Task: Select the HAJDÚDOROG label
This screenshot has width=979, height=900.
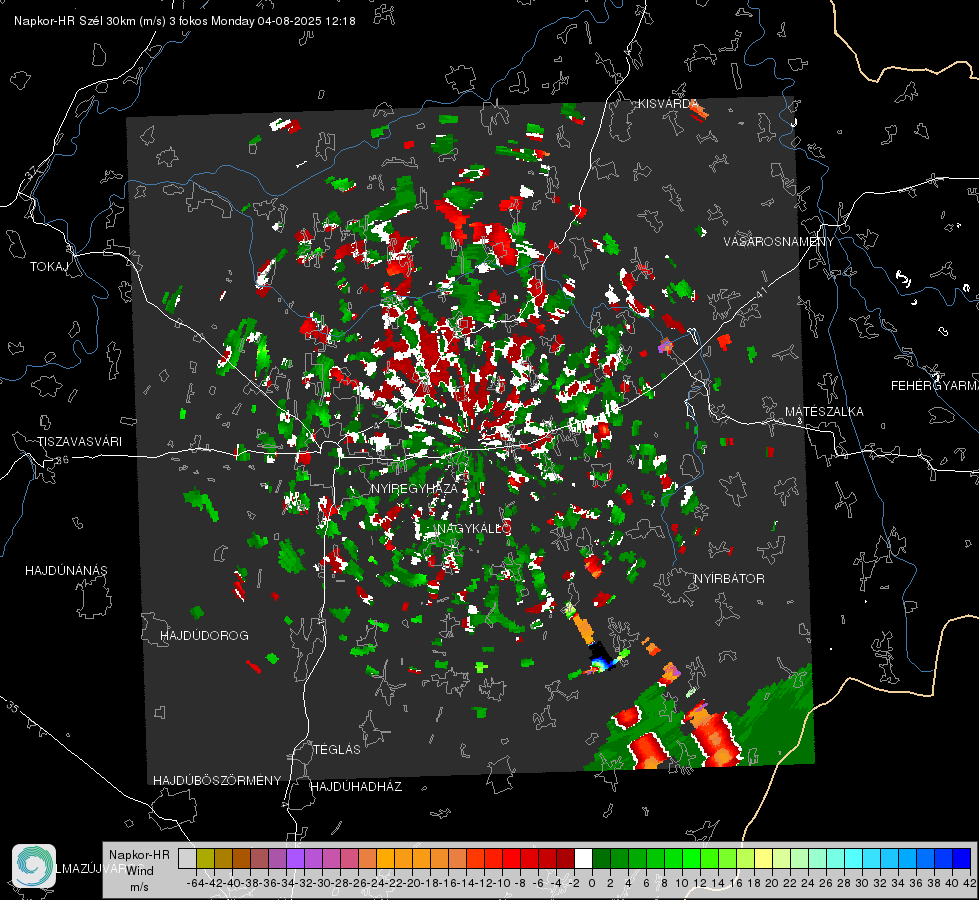Action: click(x=204, y=635)
